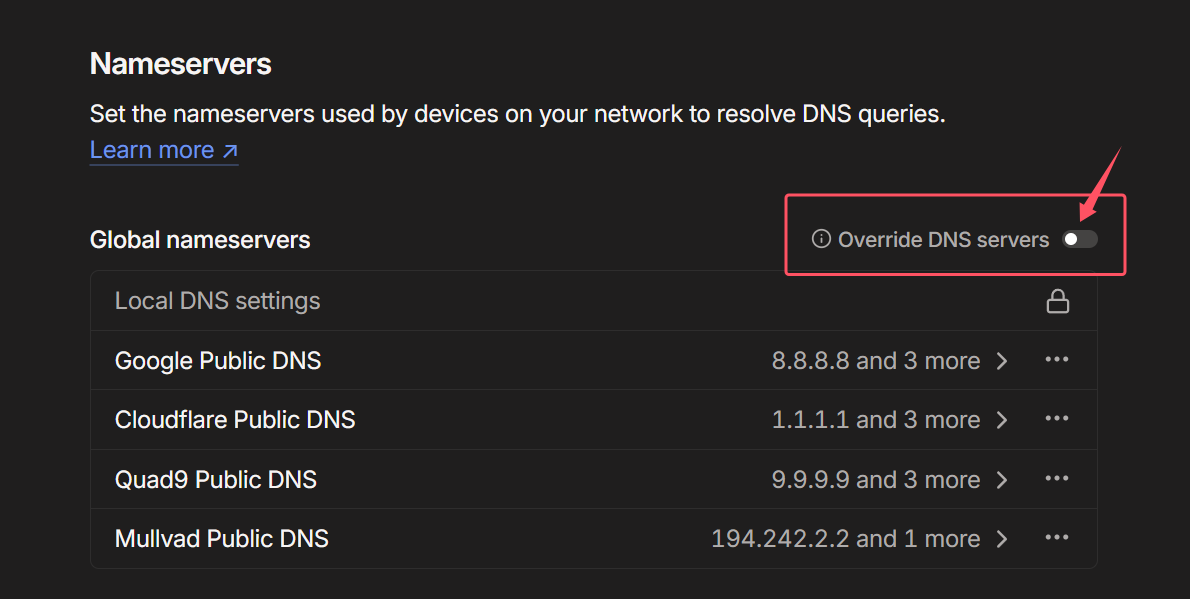Viewport: 1190px width, 599px height.
Task: Enable the Override DNS servers toggle
Action: 1079,239
